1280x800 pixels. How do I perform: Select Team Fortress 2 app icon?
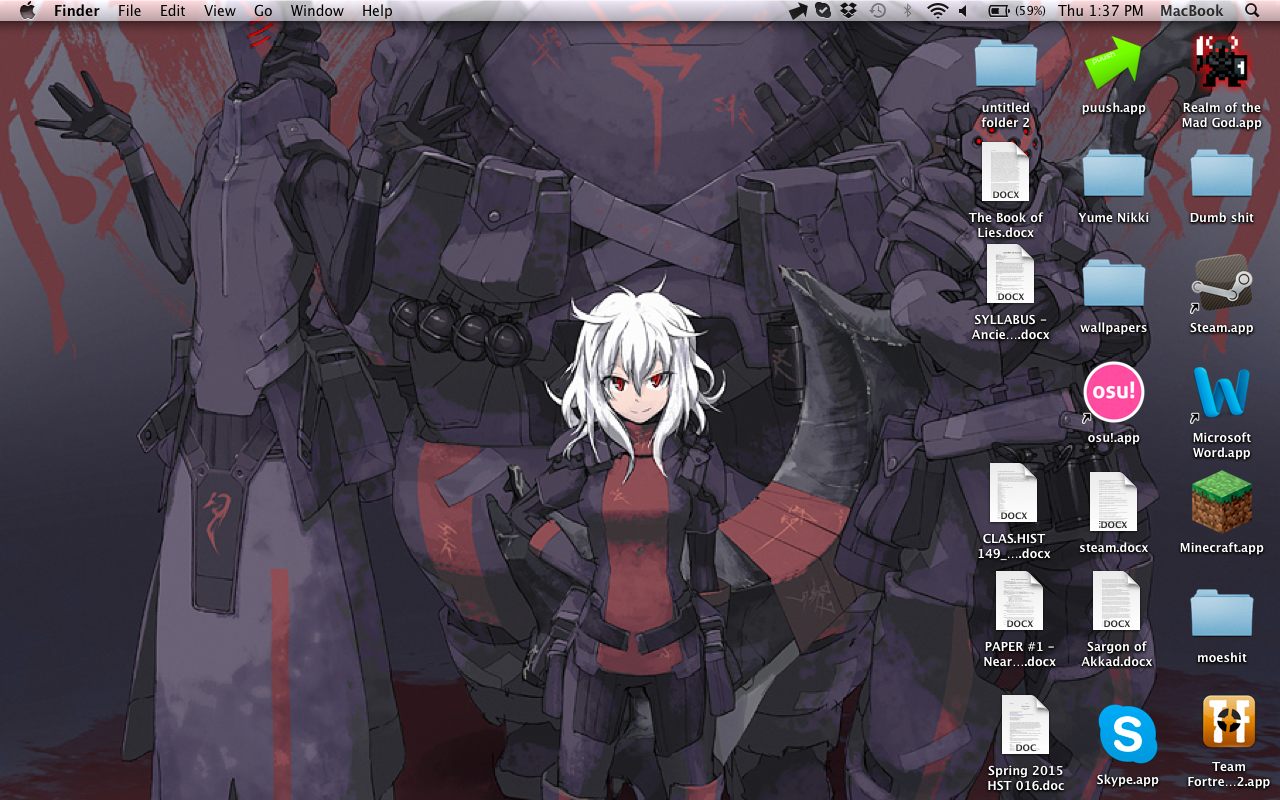[x=1228, y=723]
